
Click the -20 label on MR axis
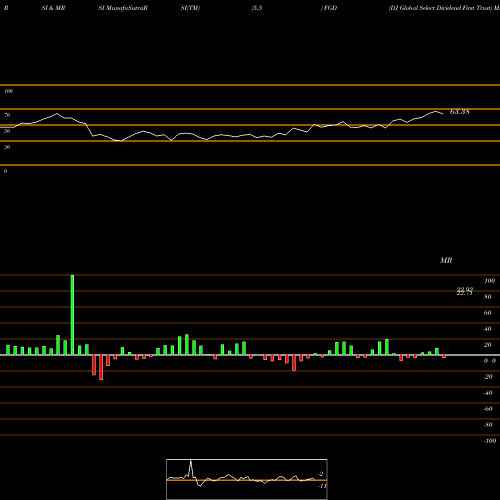coord(488,377)
